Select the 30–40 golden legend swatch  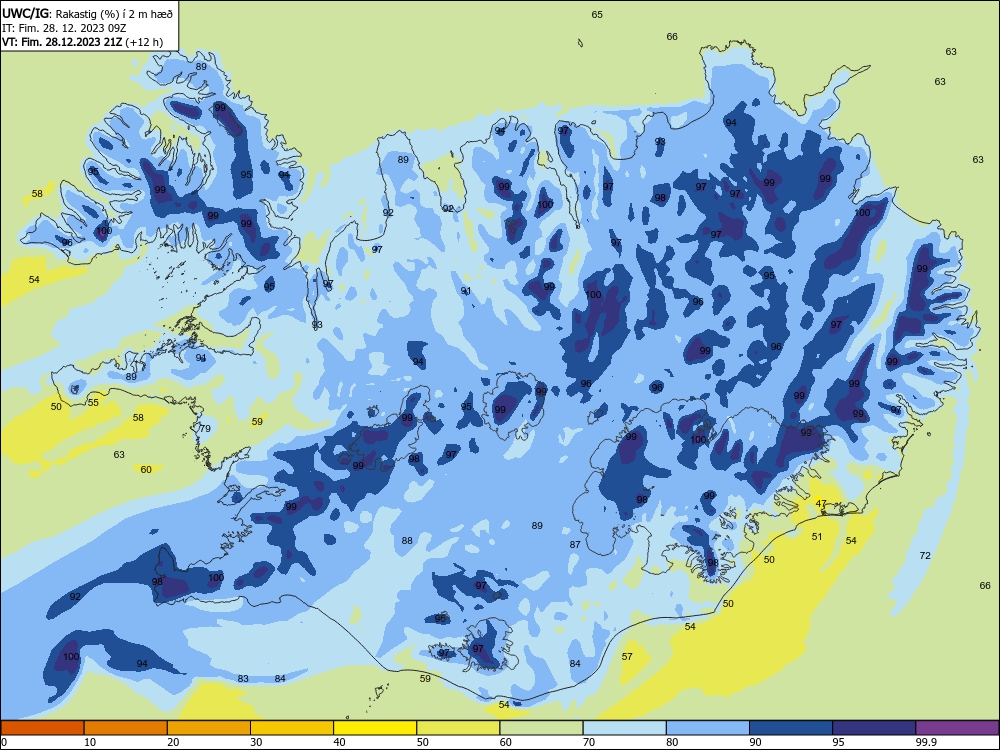pyautogui.click(x=292, y=728)
